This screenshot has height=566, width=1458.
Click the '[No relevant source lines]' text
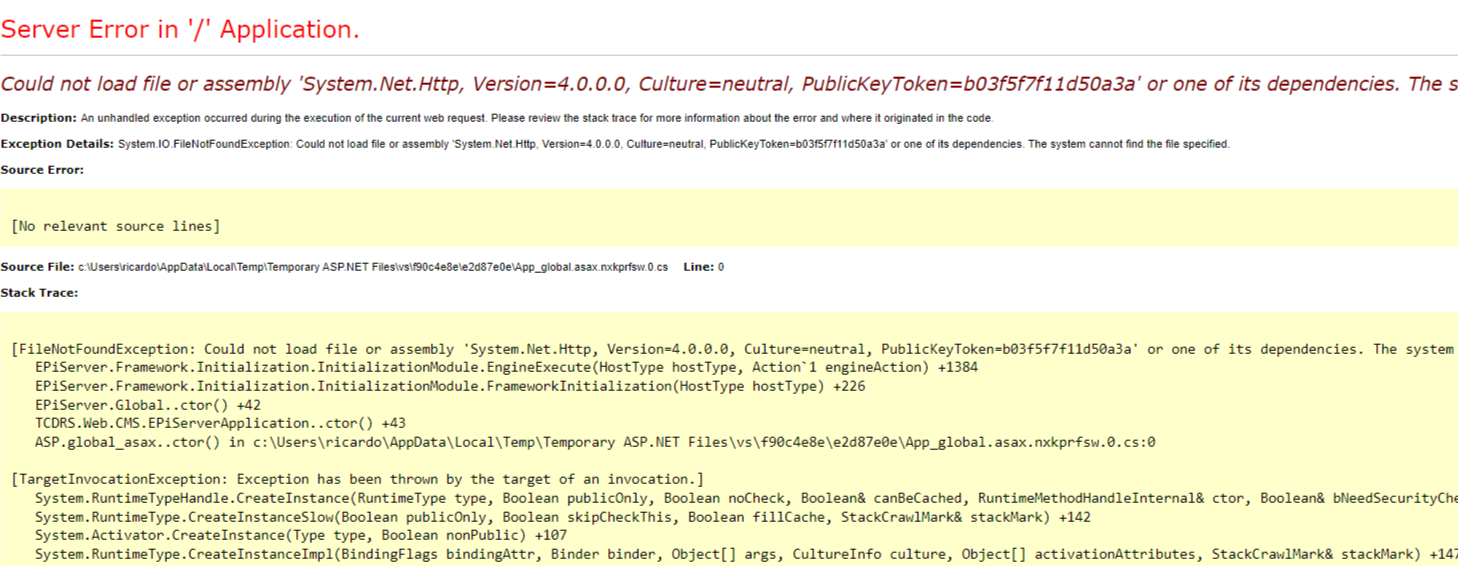pyautogui.click(x=115, y=226)
